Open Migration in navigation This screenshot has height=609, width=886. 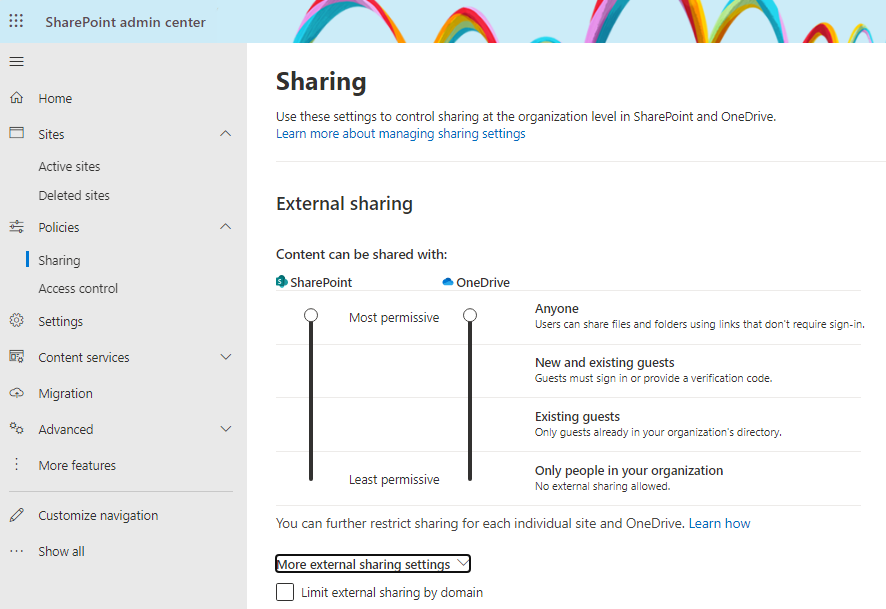click(66, 393)
